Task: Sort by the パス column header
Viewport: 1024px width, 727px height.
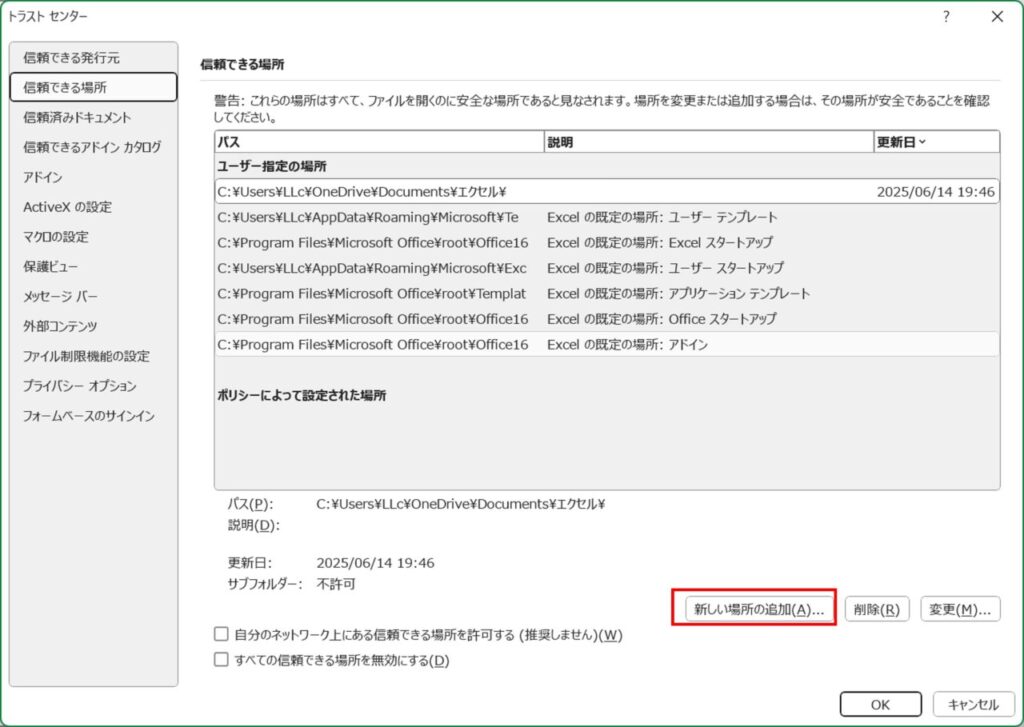Action: (x=379, y=142)
